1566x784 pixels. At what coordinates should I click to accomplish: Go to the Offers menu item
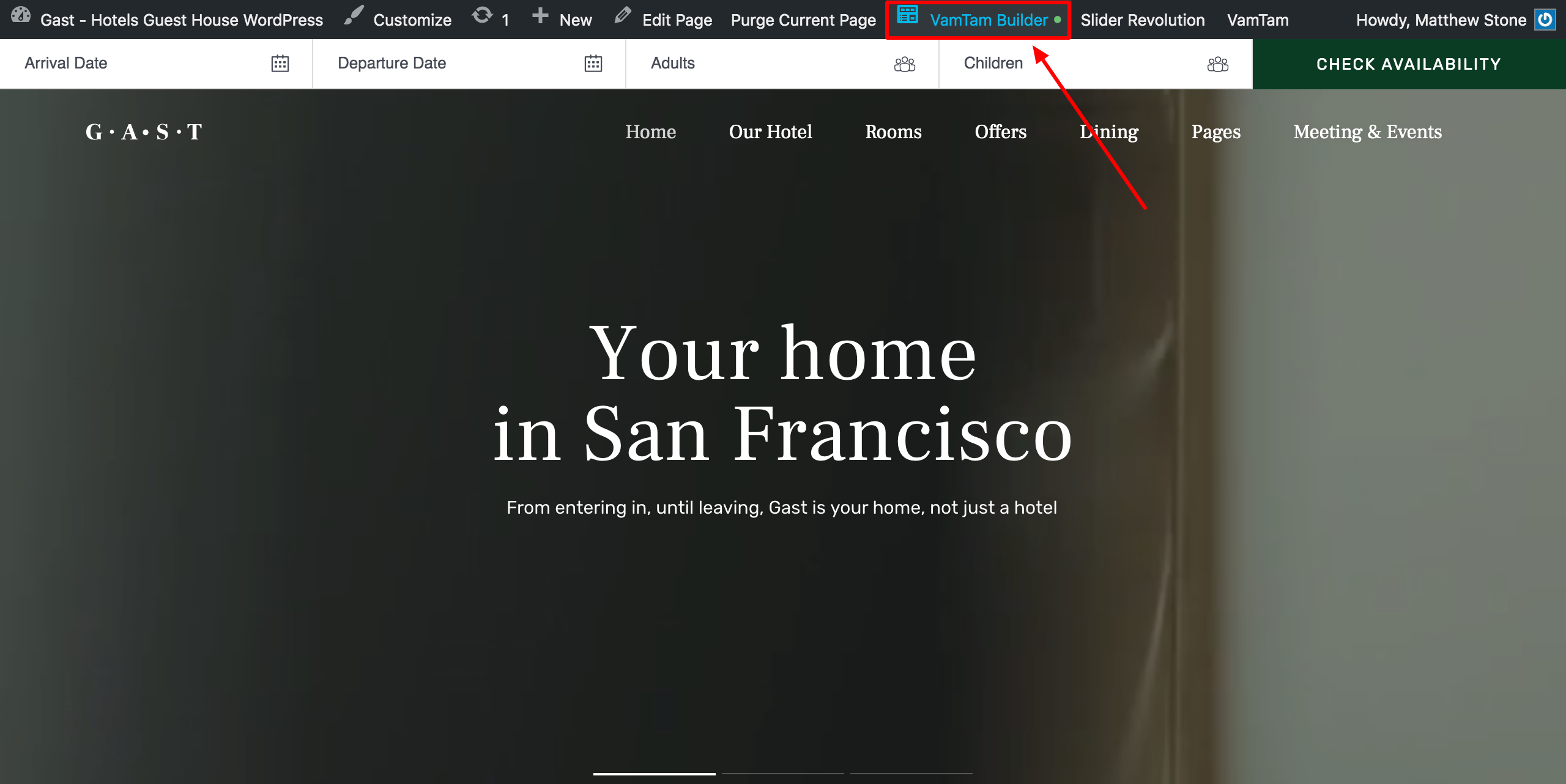pyautogui.click(x=1000, y=132)
